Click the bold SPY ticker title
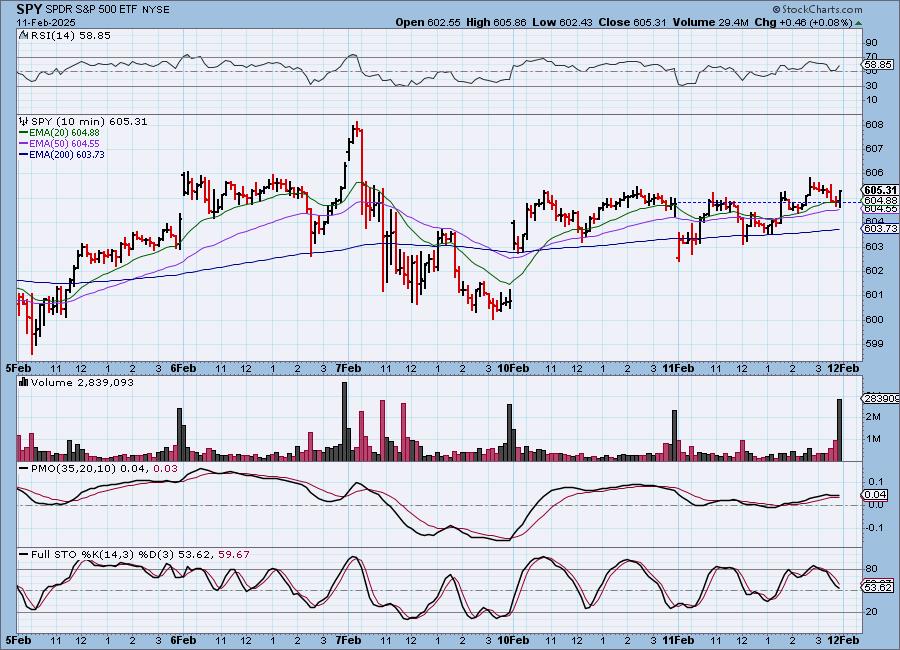 pyautogui.click(x=29, y=9)
